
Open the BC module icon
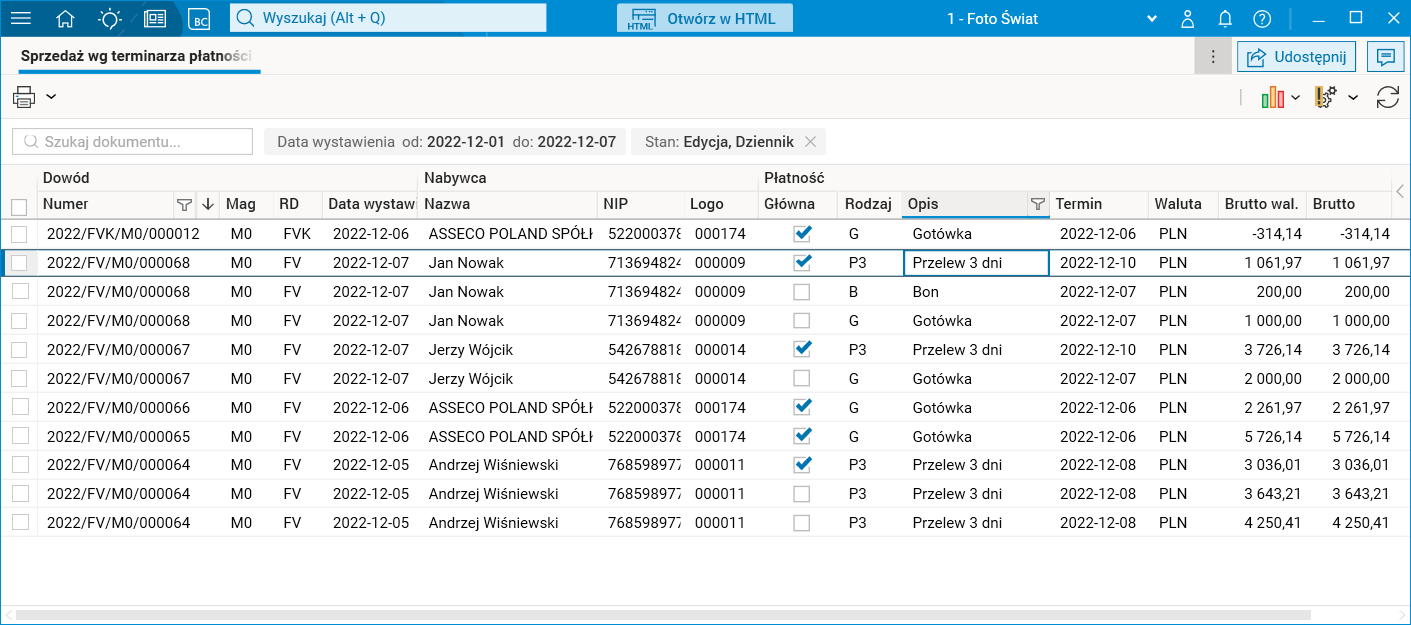point(200,18)
